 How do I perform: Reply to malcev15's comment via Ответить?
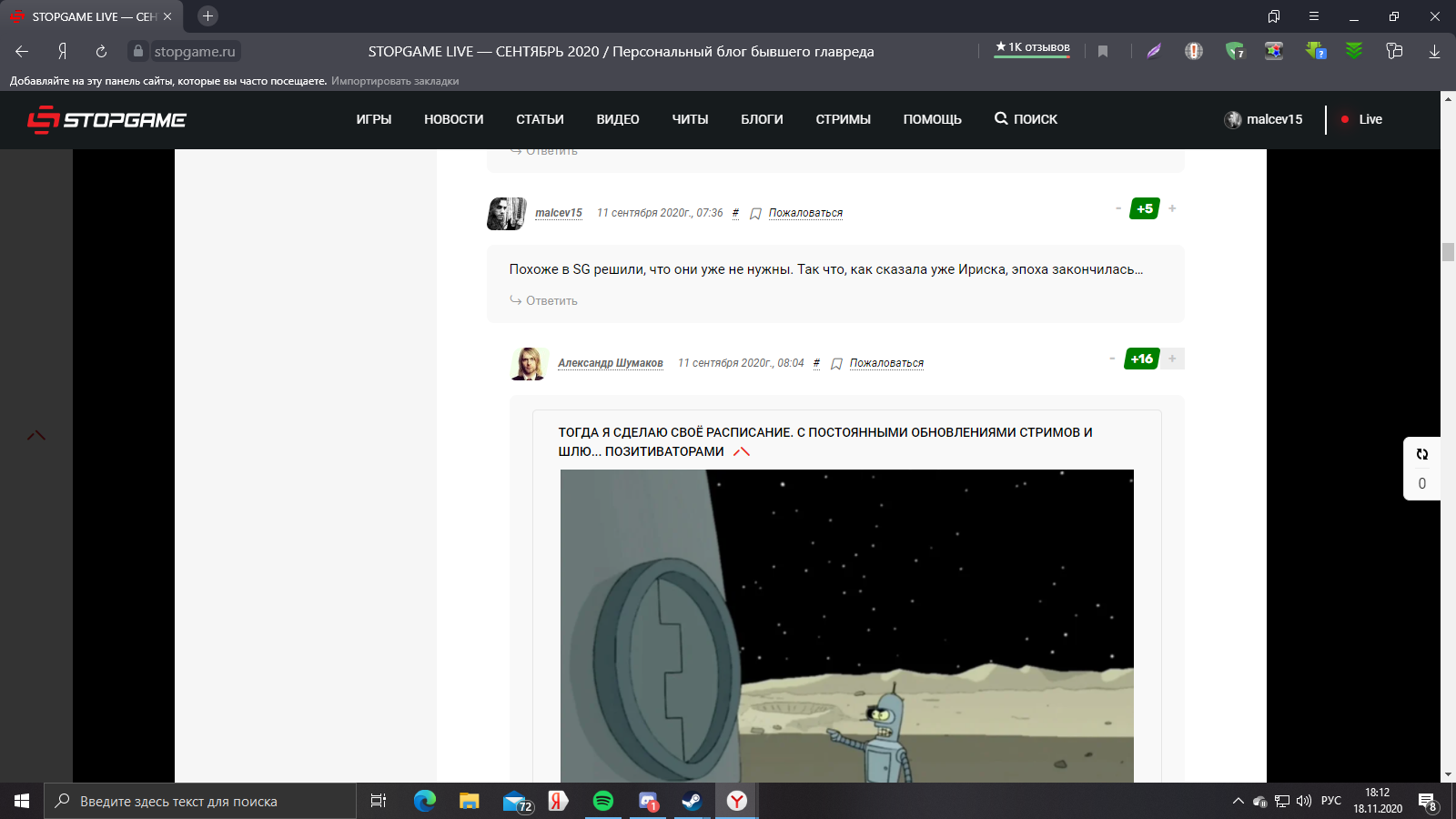(543, 300)
